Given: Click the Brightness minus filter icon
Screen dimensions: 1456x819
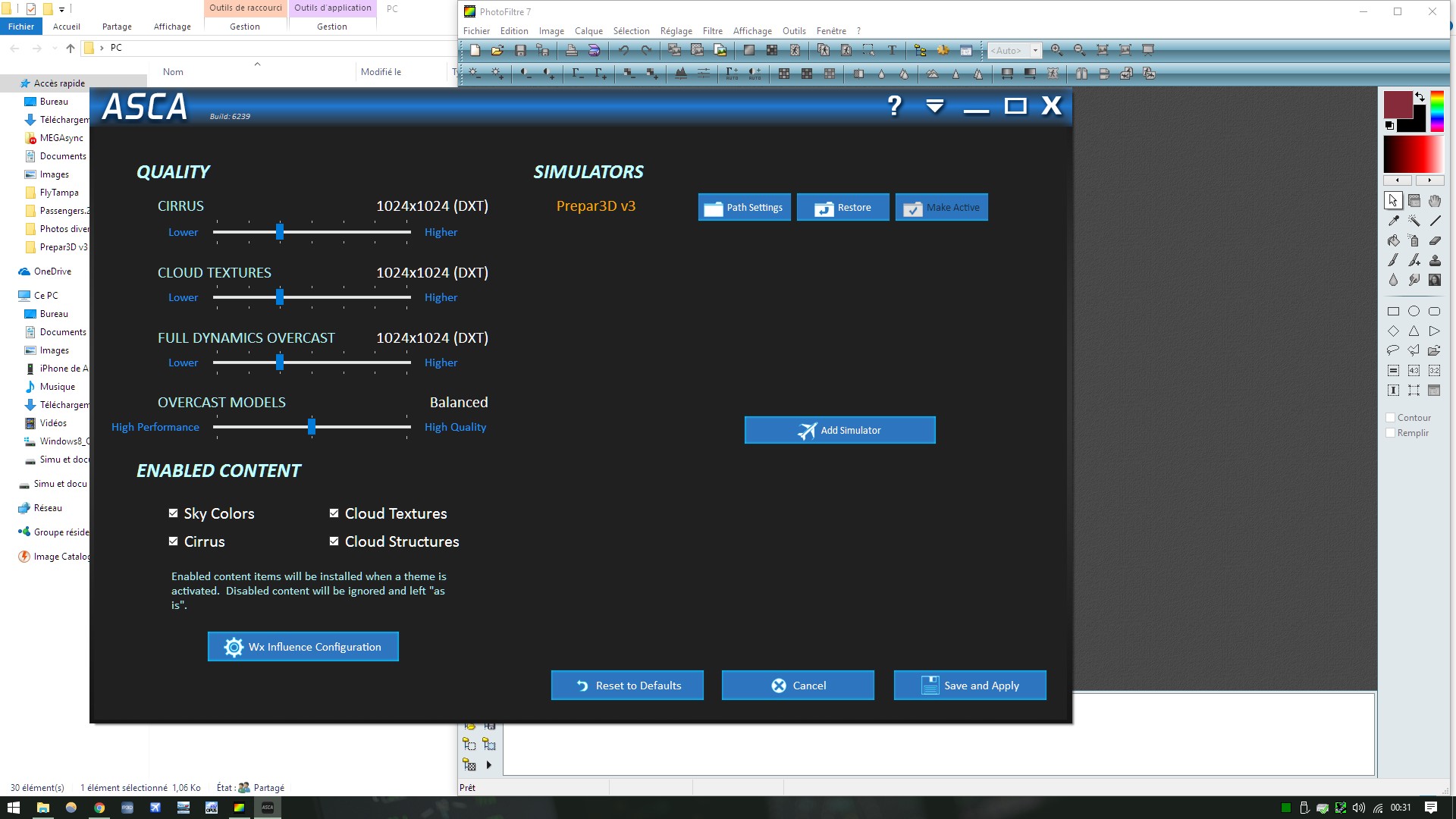Looking at the screenshot, I should point(474,74).
